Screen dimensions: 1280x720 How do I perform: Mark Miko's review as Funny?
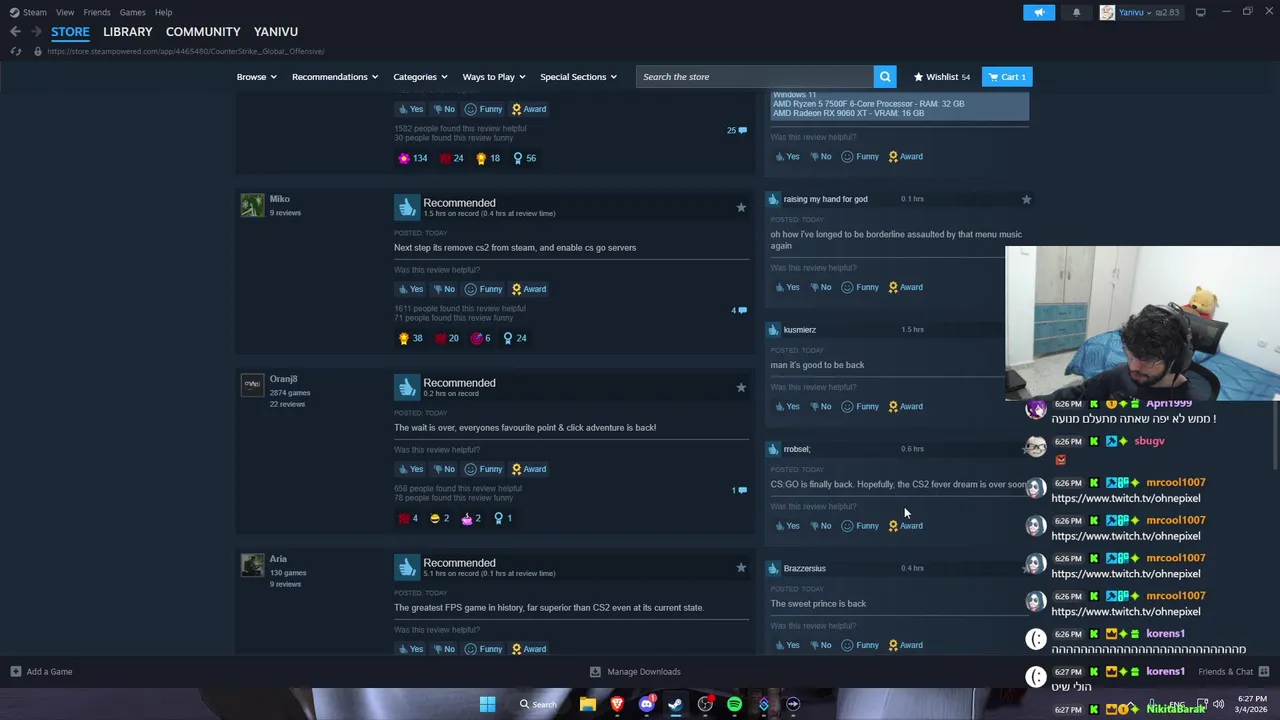click(x=483, y=289)
